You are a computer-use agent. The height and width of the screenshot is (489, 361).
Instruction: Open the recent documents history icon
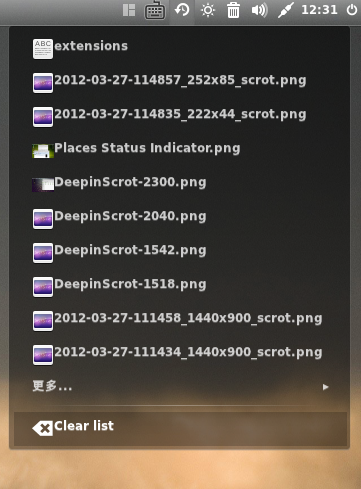pos(182,10)
